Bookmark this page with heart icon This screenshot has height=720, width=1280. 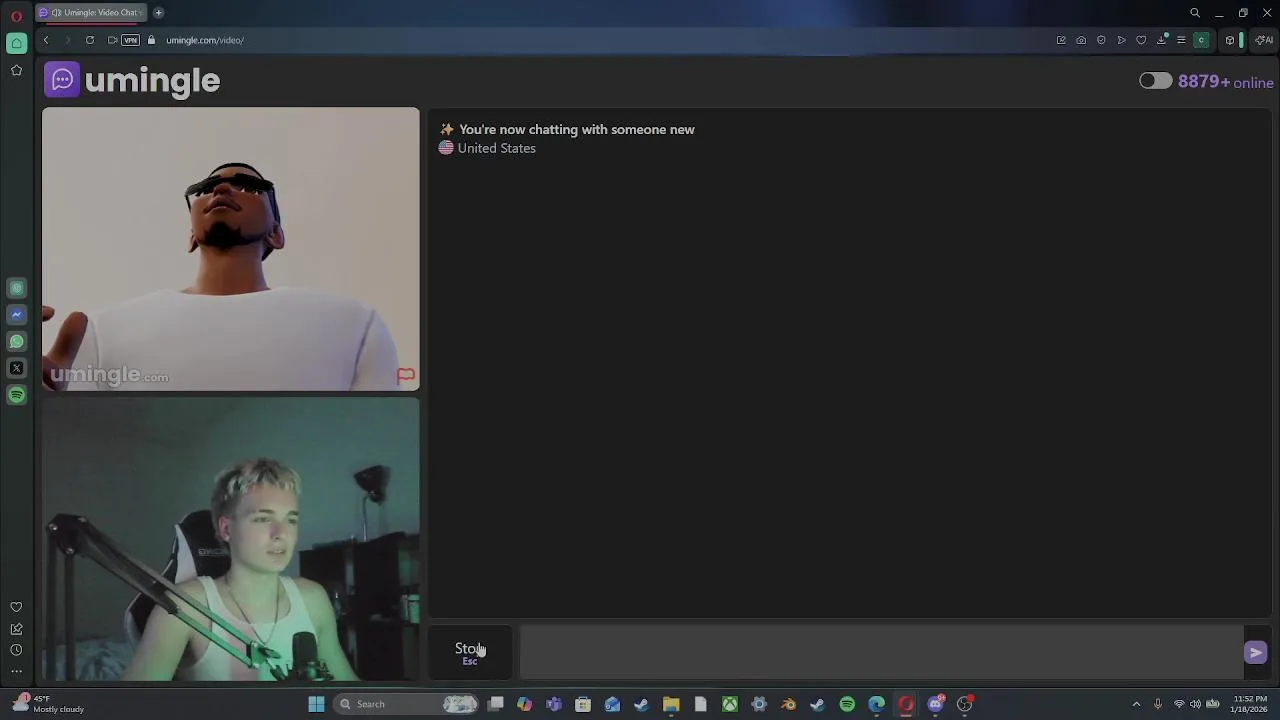click(1141, 40)
